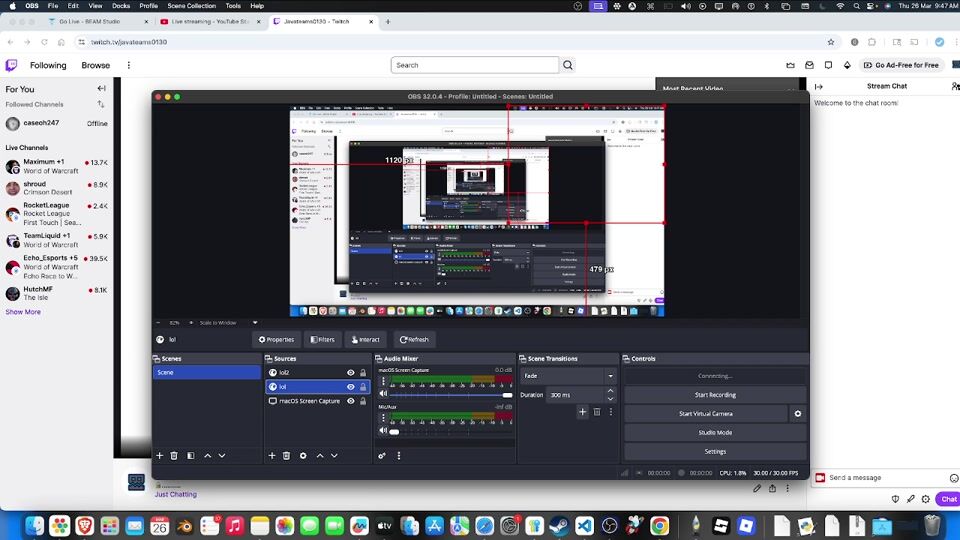Mute the macOS Screen Capture audio speaker

(x=383, y=395)
